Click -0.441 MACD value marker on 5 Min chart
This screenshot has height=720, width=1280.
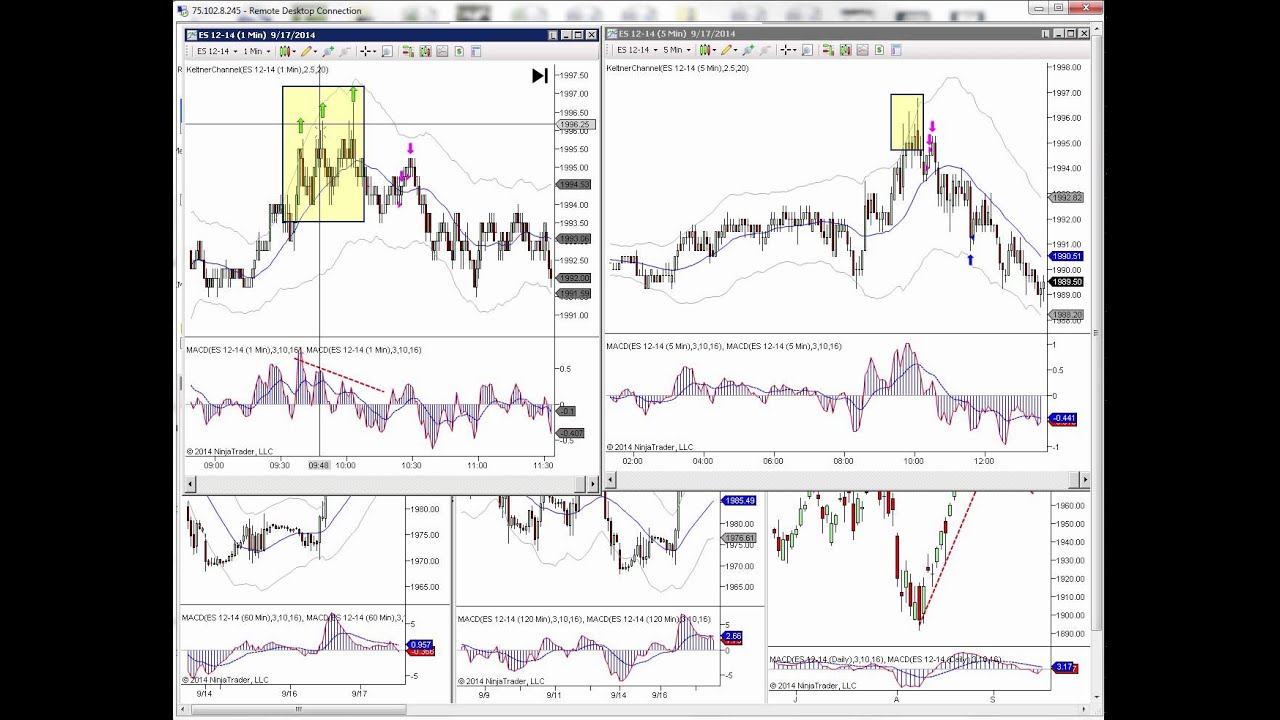[1063, 418]
